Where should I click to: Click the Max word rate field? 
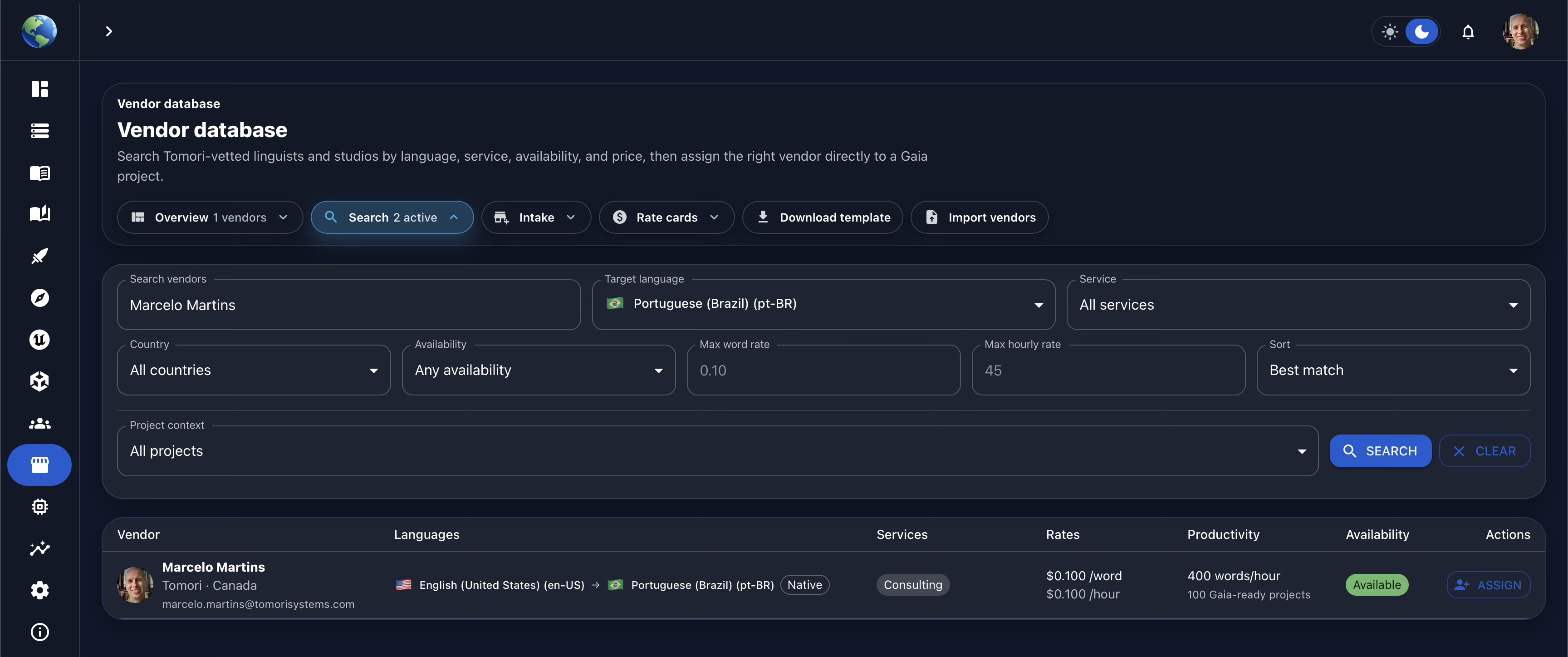823,370
